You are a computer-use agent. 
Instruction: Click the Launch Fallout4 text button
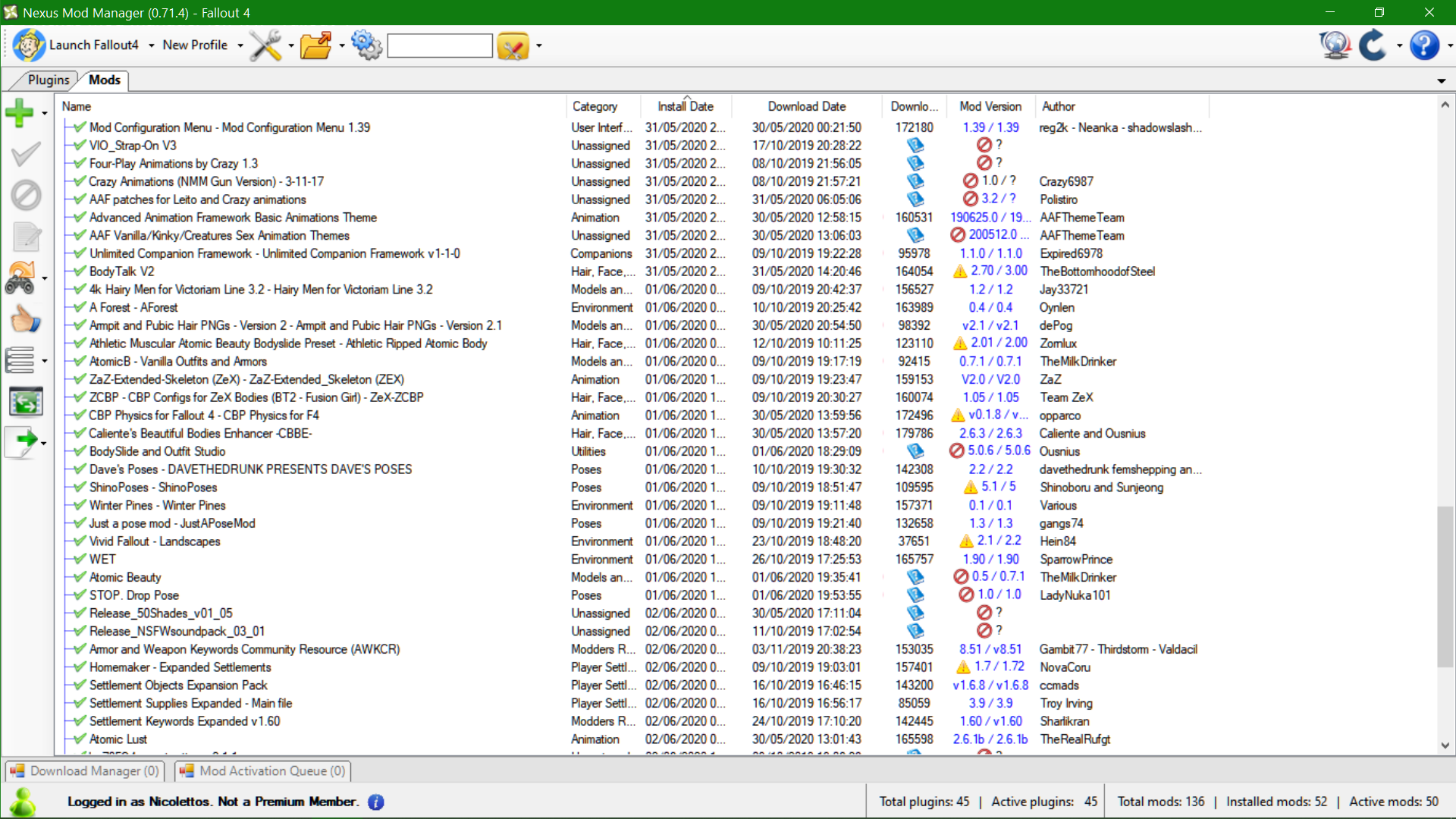(94, 45)
